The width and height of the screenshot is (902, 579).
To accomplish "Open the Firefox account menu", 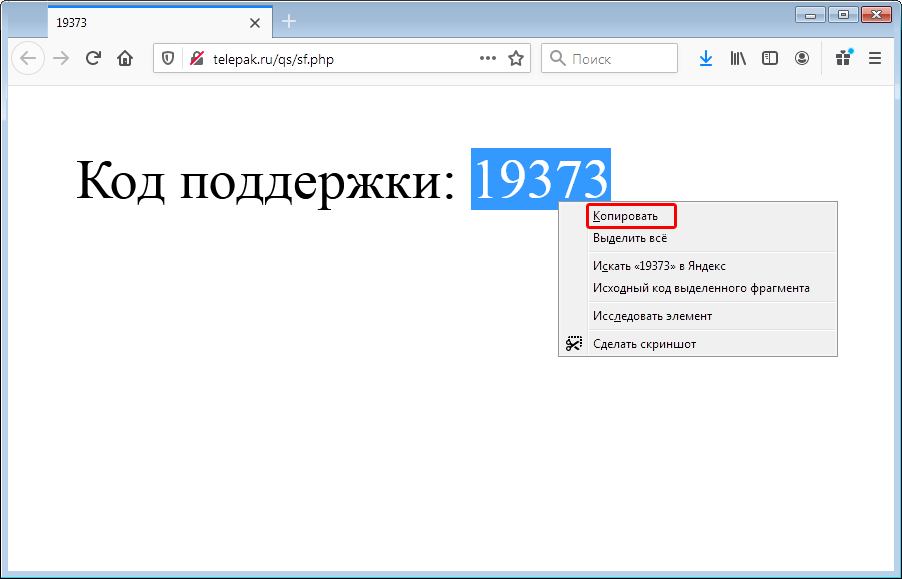I will pos(802,58).
